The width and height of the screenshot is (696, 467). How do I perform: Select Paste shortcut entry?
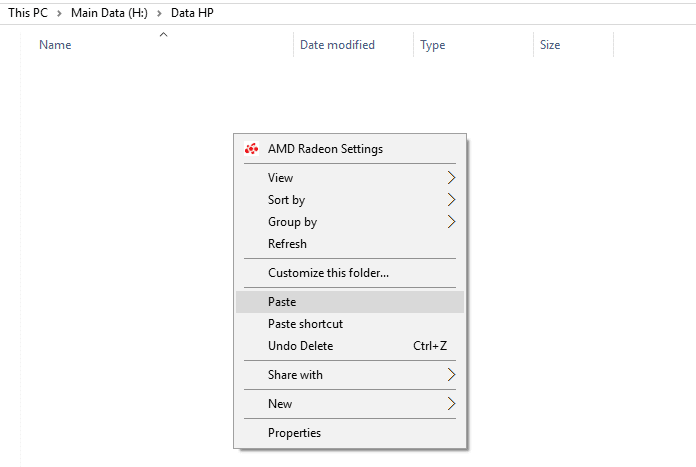[350, 324]
